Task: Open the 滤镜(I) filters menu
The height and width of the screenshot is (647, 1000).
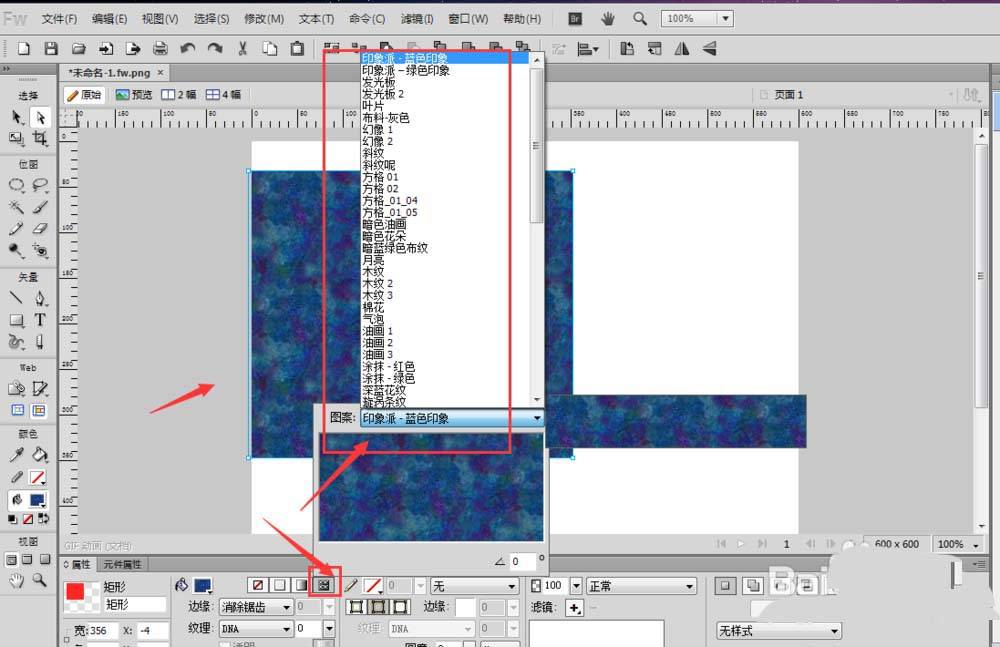Action: click(x=416, y=19)
